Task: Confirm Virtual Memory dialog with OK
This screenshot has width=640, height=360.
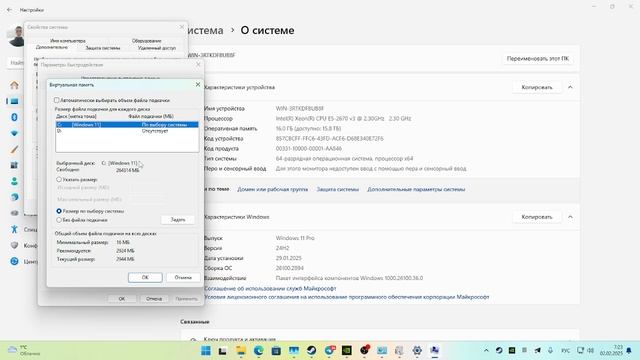Action: tap(145, 278)
